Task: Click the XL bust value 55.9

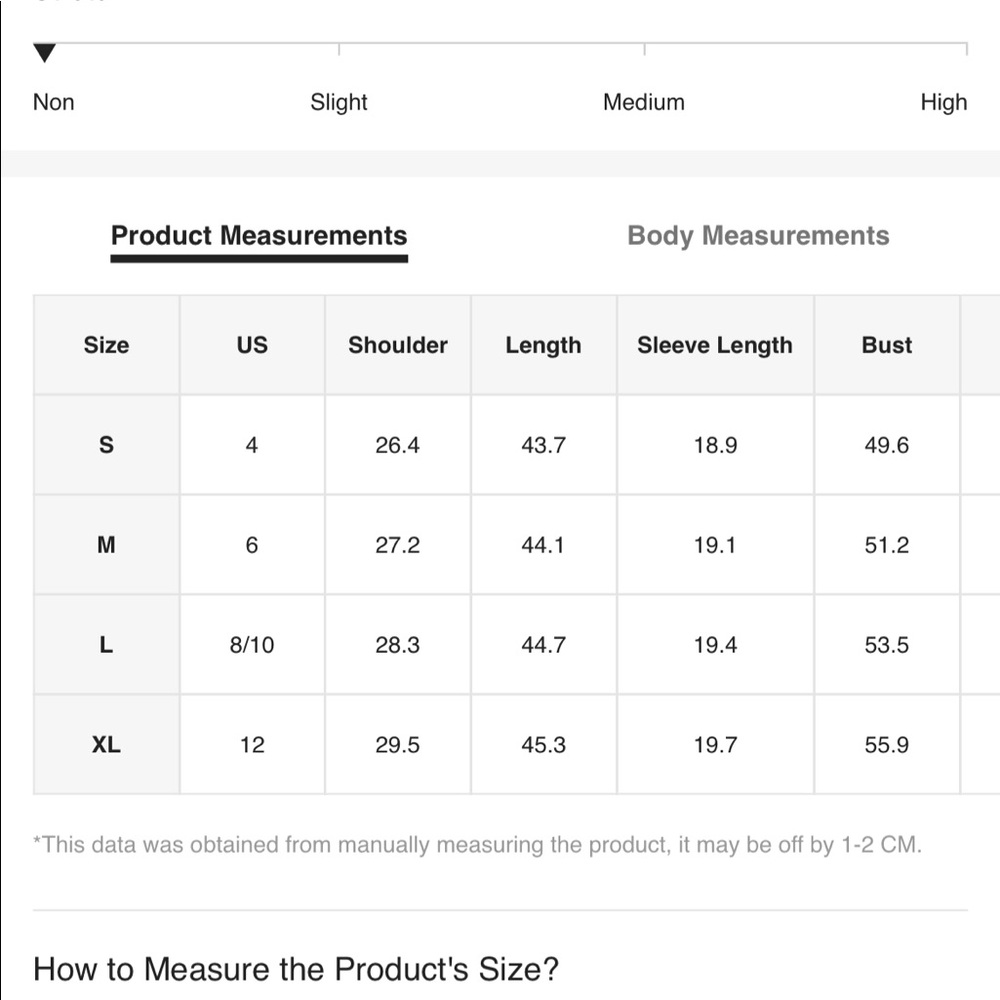Action: pos(886,744)
